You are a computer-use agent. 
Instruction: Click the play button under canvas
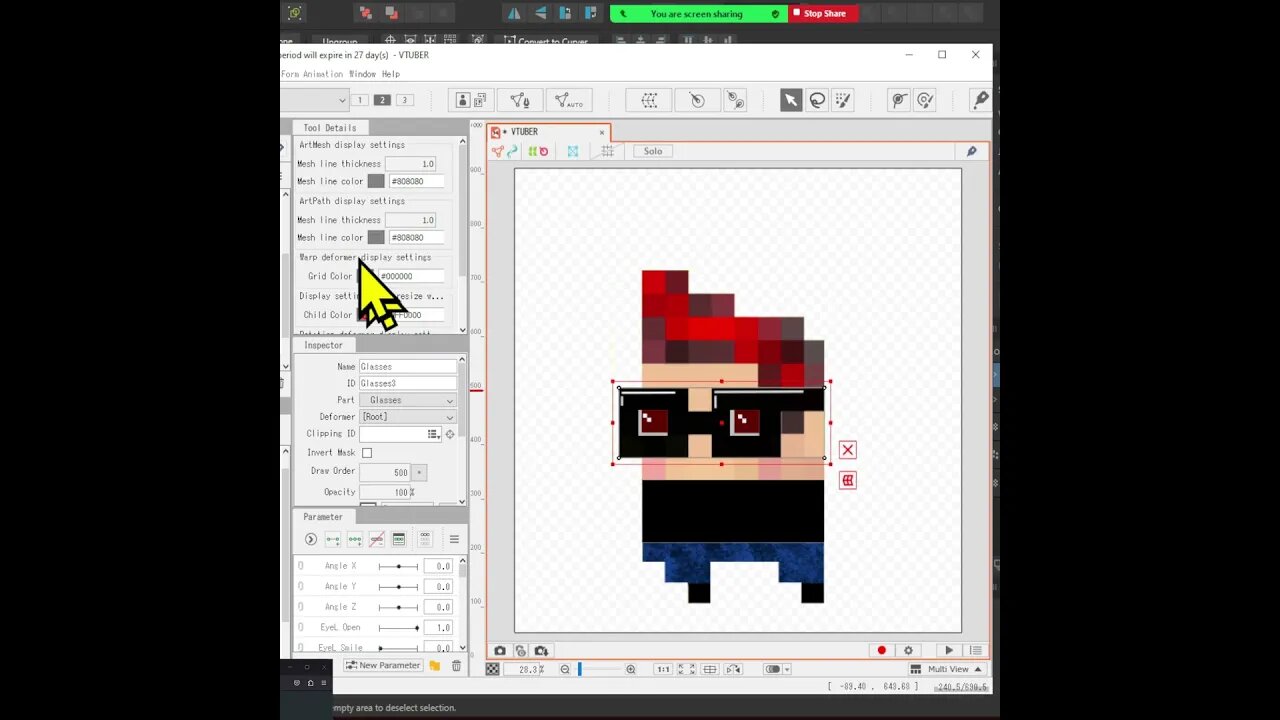click(949, 650)
